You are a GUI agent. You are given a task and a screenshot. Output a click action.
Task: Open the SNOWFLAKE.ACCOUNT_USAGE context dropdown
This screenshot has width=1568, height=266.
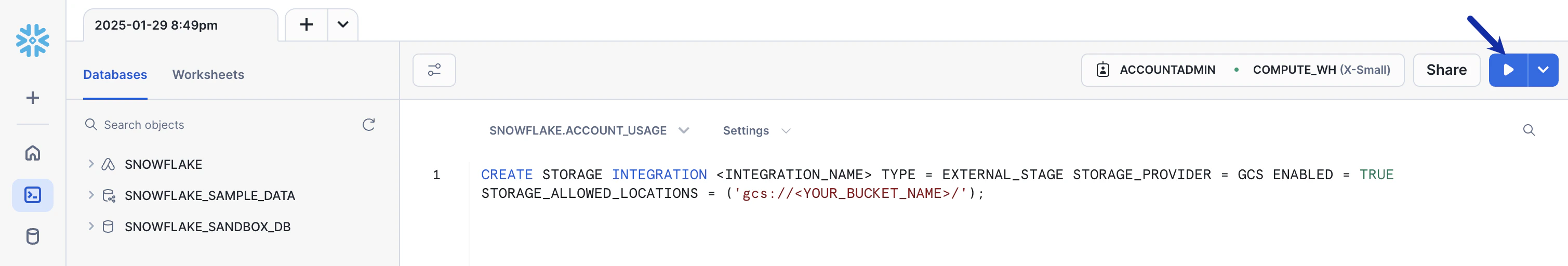[589, 130]
